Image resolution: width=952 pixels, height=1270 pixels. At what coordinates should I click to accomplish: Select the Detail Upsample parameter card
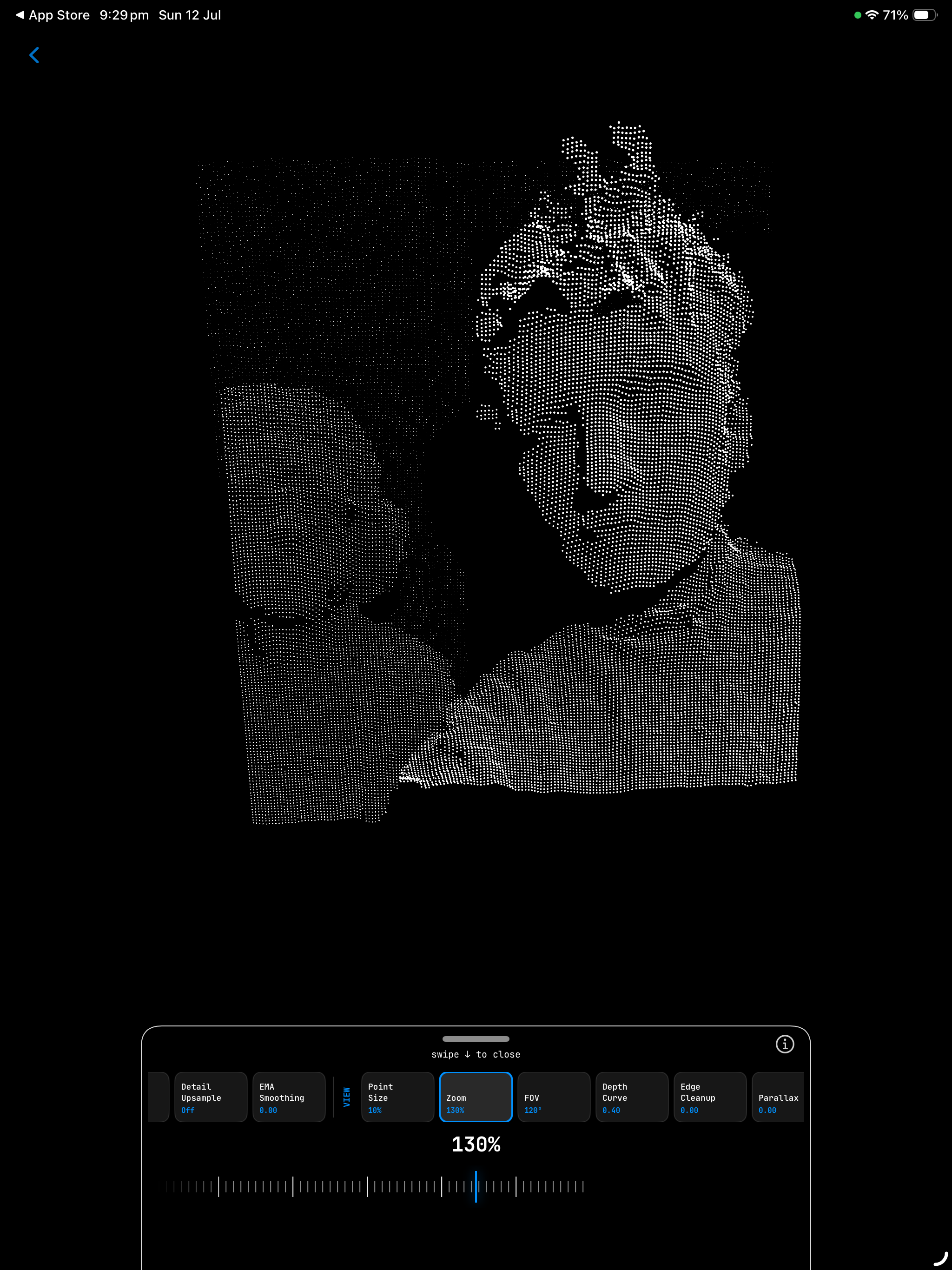tap(211, 1097)
